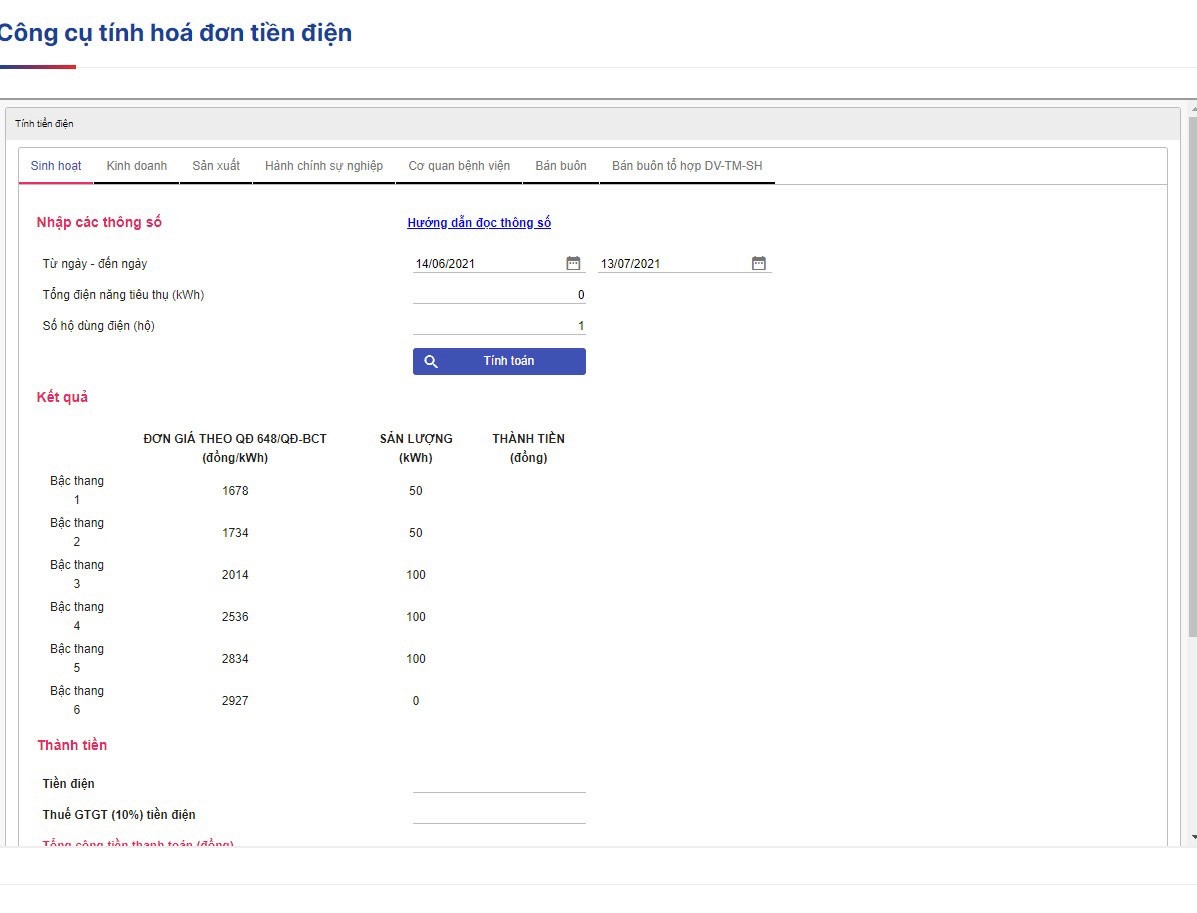Open the start date calendar picker

[573, 264]
